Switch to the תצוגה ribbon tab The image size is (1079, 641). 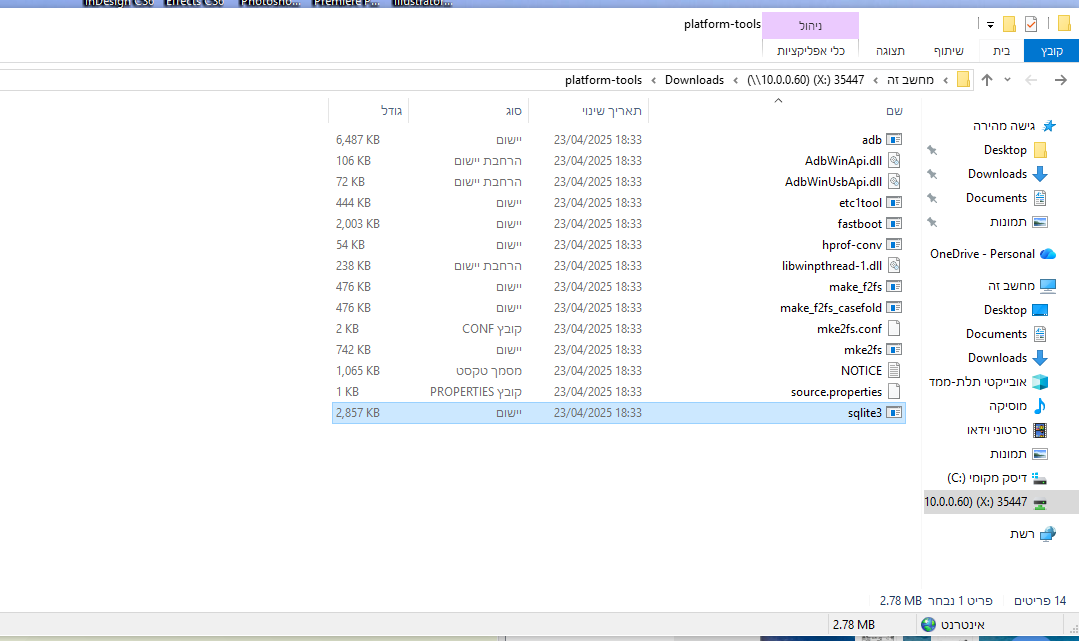pyautogui.click(x=891, y=50)
